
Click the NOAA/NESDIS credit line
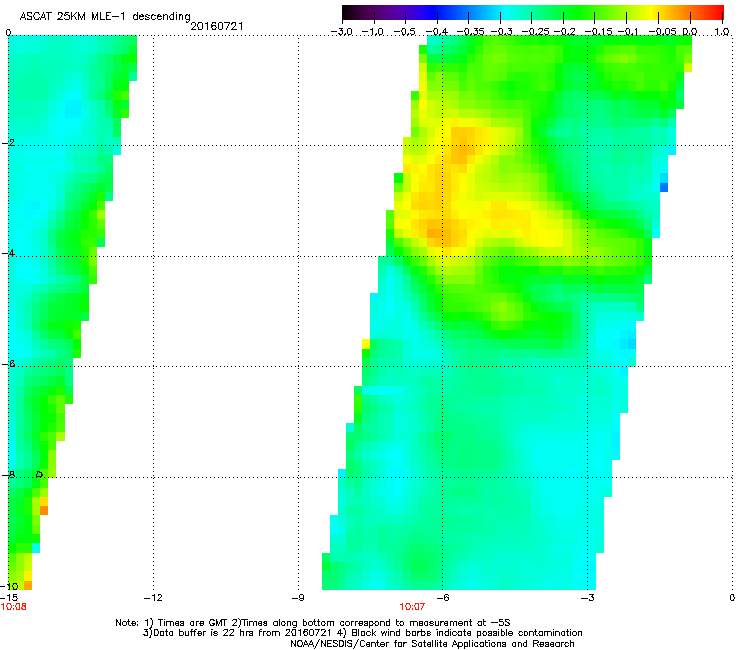point(432,644)
